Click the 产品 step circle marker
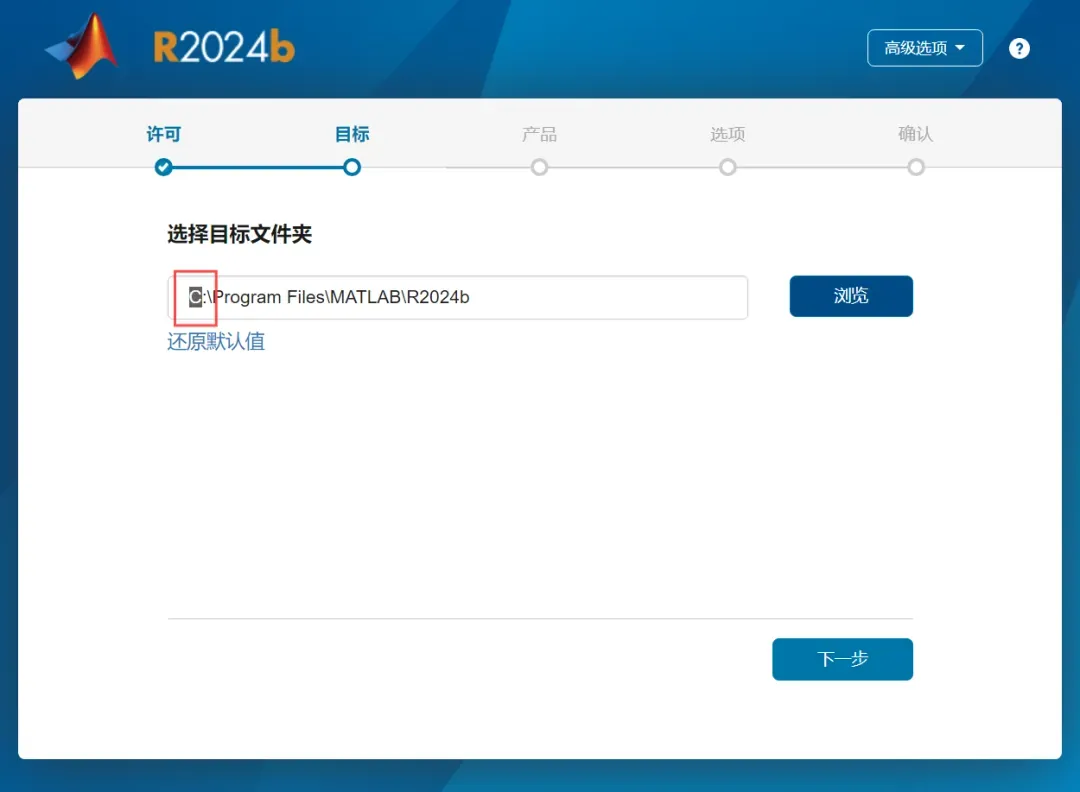The width and height of the screenshot is (1080, 792). pyautogui.click(x=539, y=167)
